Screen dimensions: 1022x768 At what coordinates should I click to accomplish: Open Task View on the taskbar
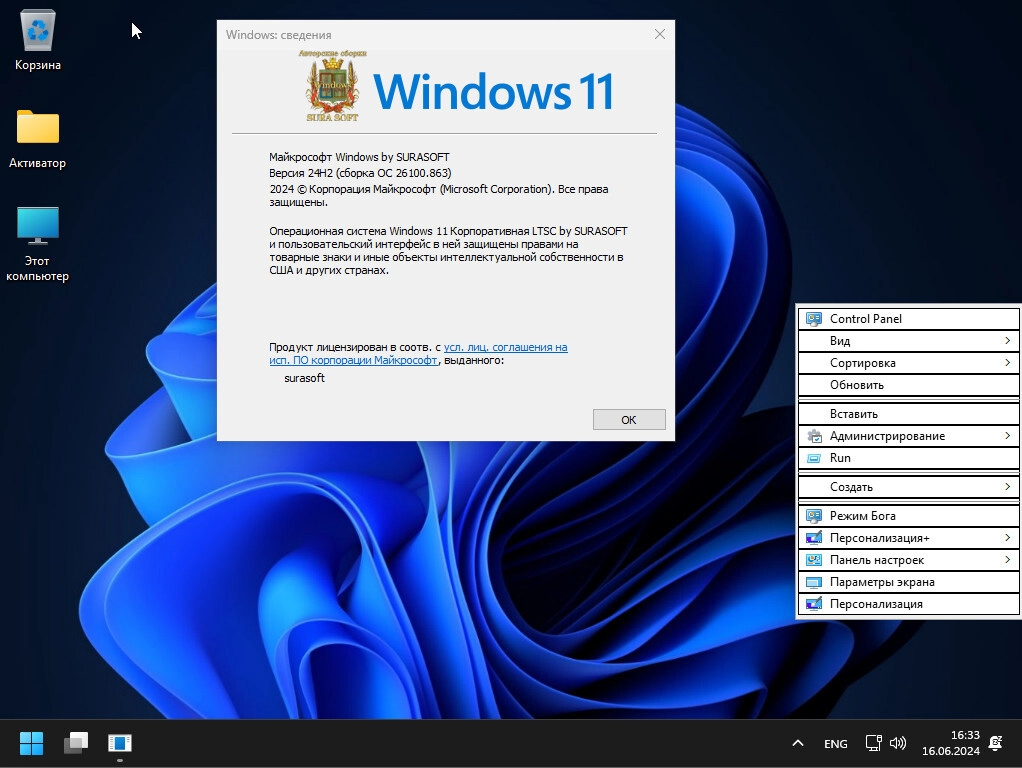click(x=76, y=743)
